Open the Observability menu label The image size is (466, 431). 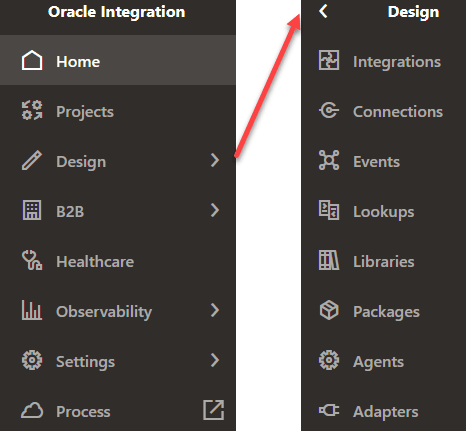(x=104, y=312)
